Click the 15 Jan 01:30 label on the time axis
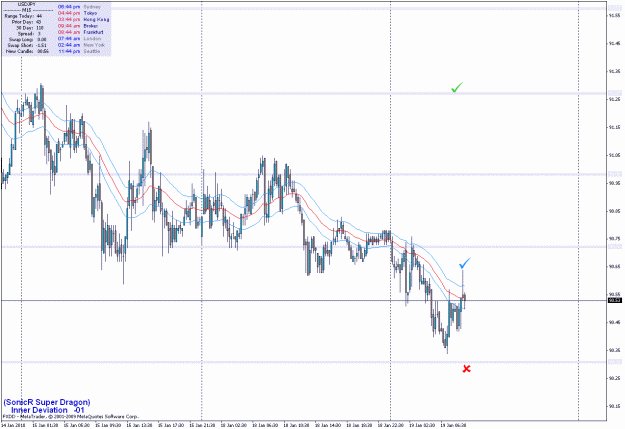Screen dimensions: 625x429 [45, 425]
